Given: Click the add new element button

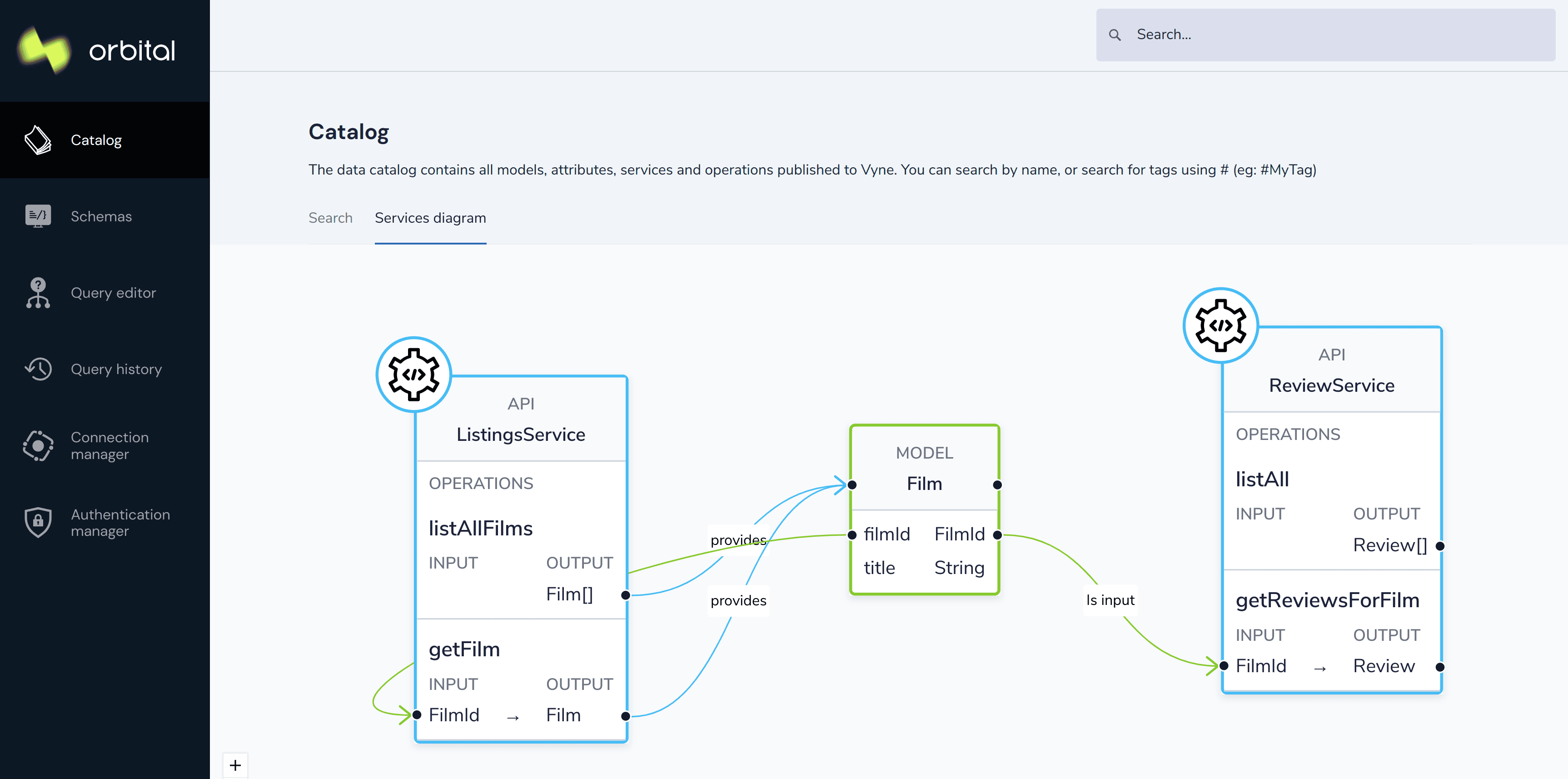Looking at the screenshot, I should [235, 765].
